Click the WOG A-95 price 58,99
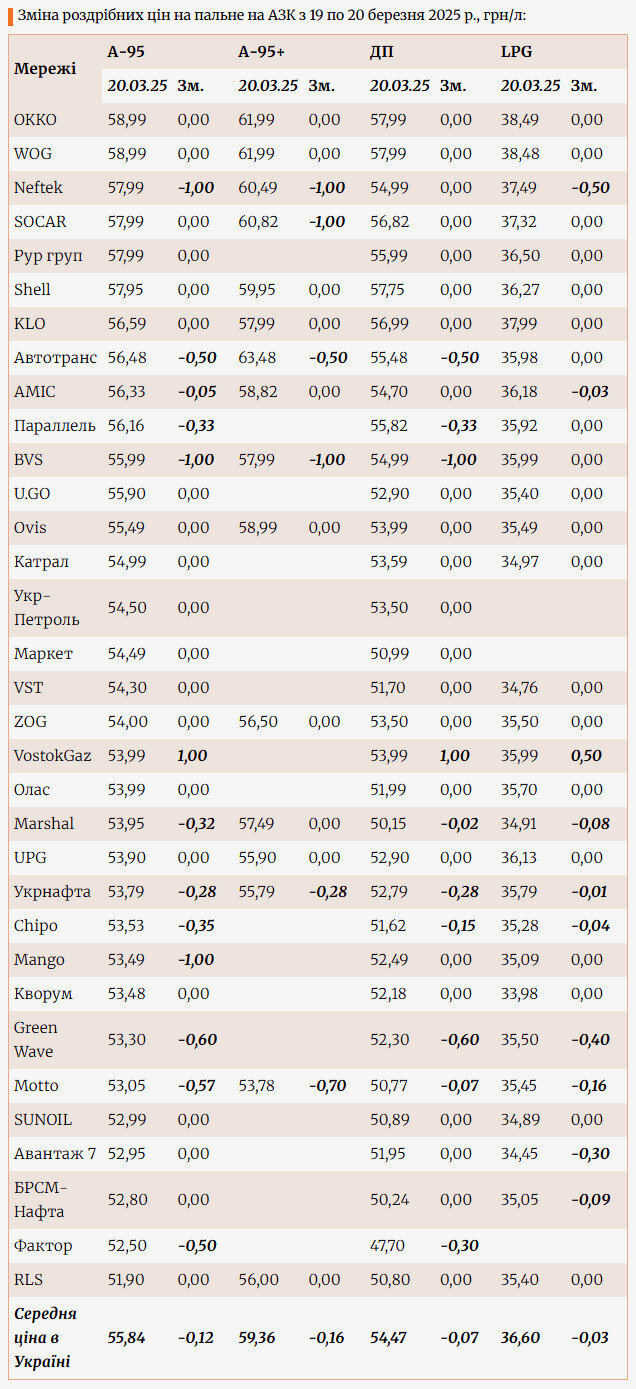The width and height of the screenshot is (636, 1389). coord(126,154)
